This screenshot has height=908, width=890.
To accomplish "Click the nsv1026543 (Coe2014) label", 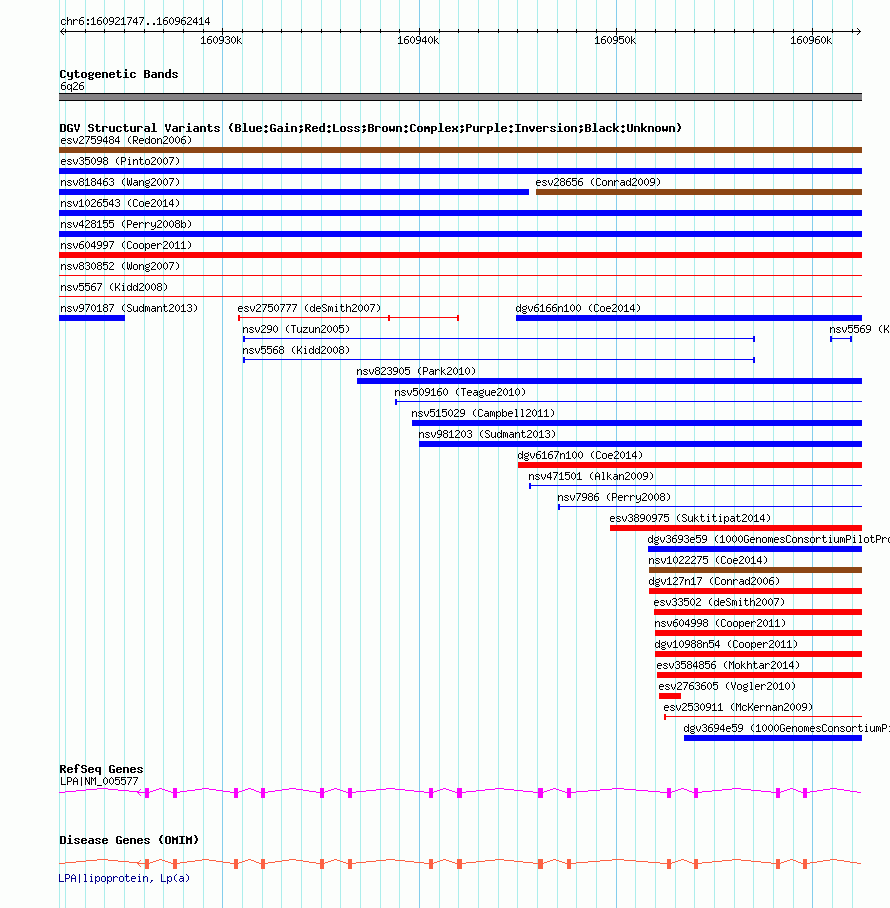I will 120,203.
